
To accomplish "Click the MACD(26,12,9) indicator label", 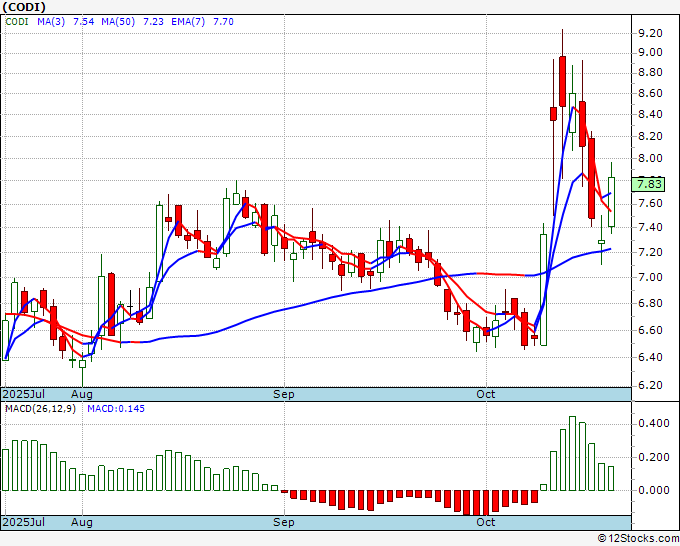I will click(40, 409).
